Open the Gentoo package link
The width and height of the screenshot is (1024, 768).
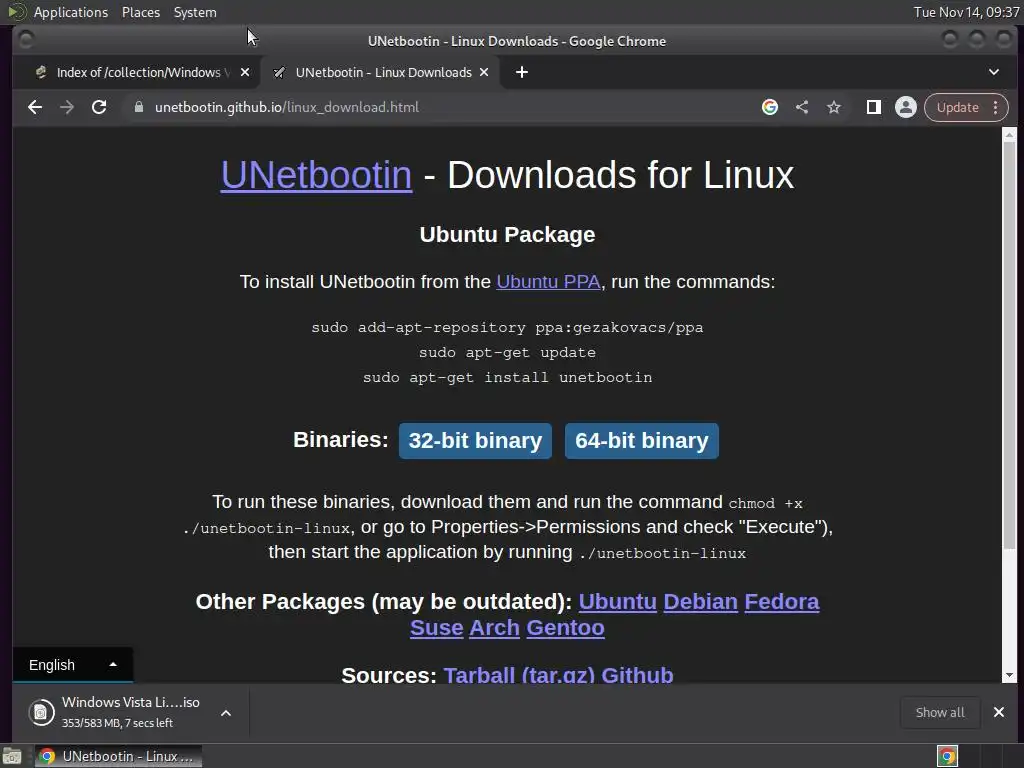[566, 628]
